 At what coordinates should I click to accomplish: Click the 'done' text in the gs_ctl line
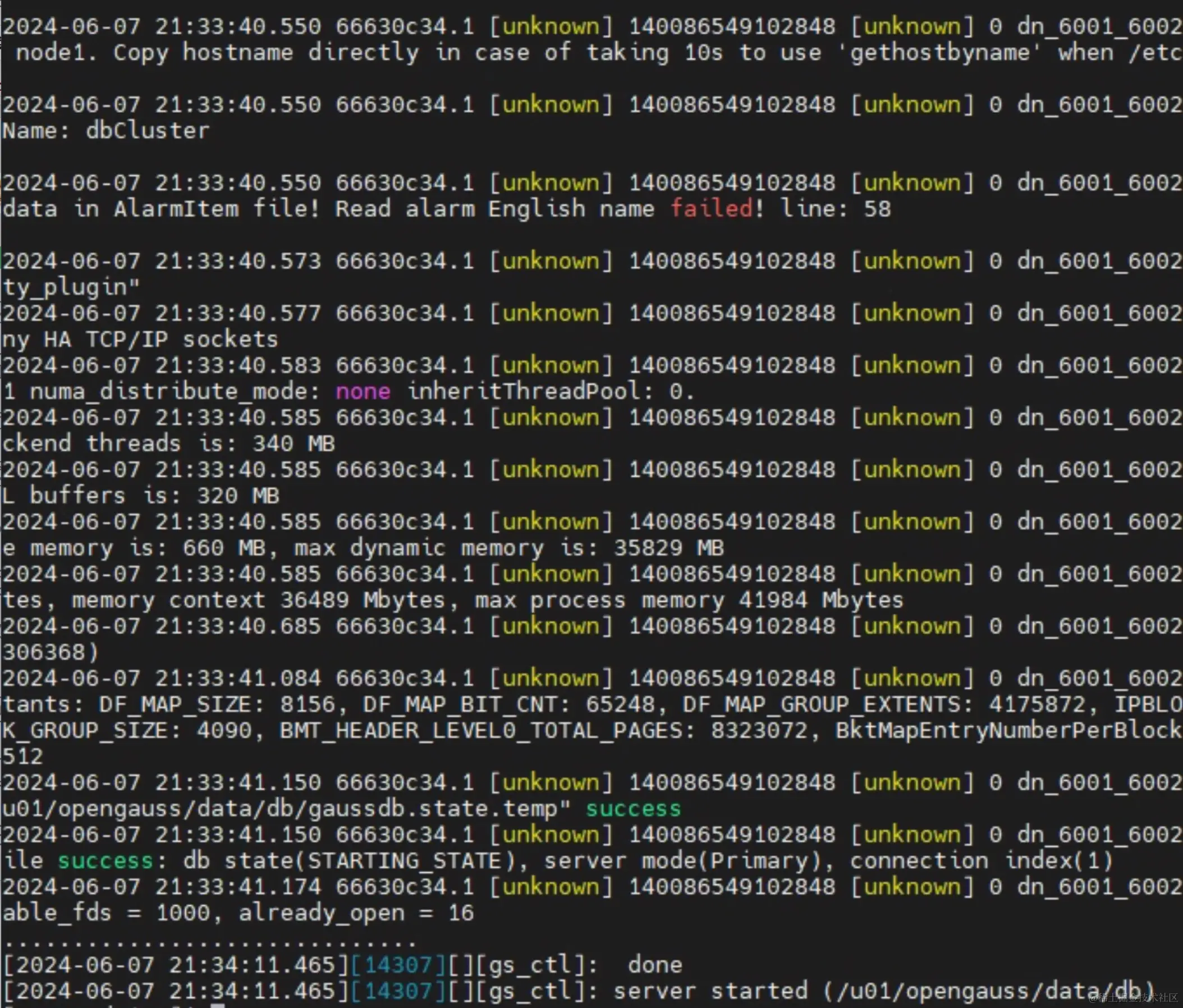655,965
